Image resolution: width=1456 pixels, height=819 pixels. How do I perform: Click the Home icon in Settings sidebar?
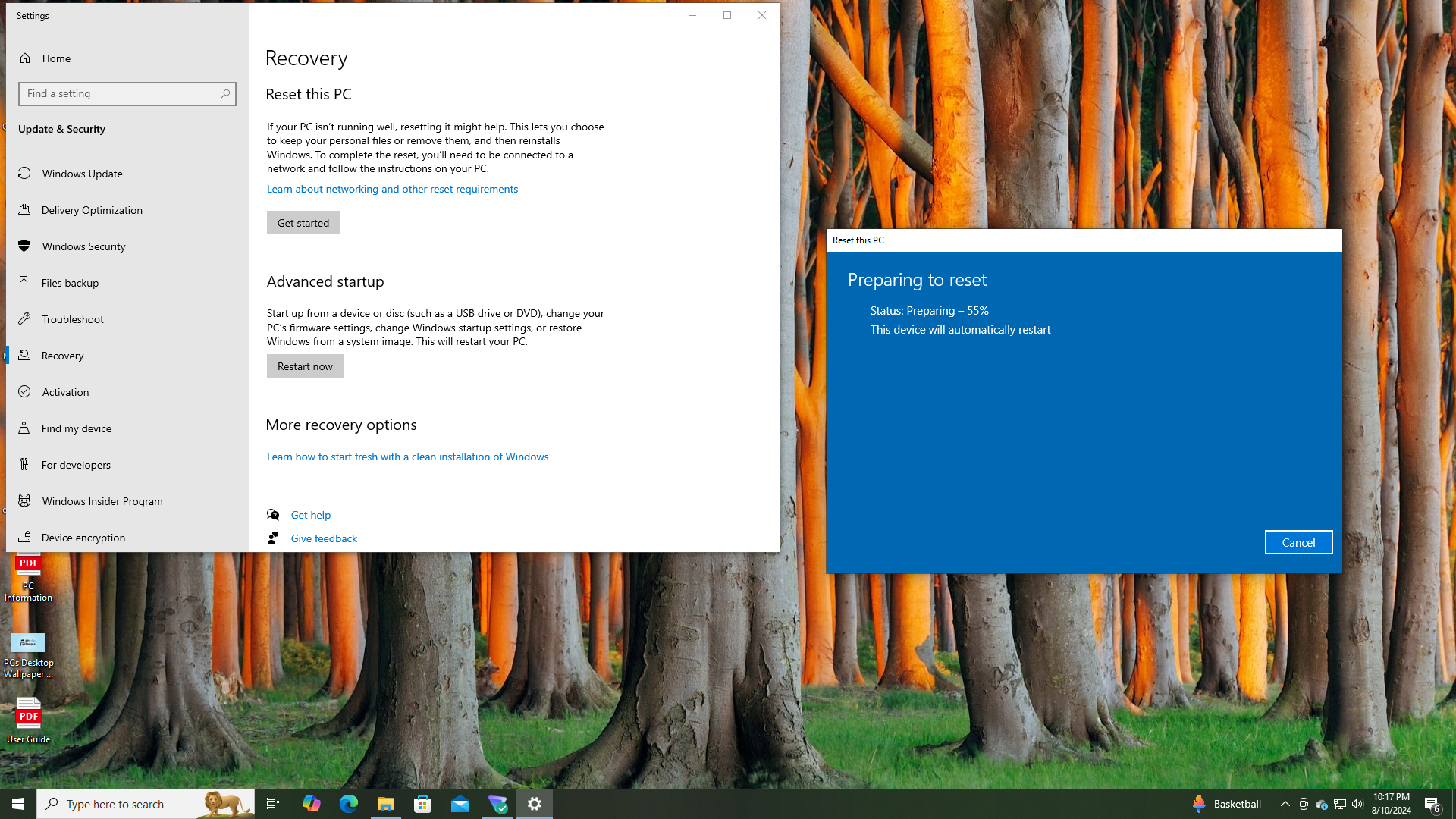[25, 58]
